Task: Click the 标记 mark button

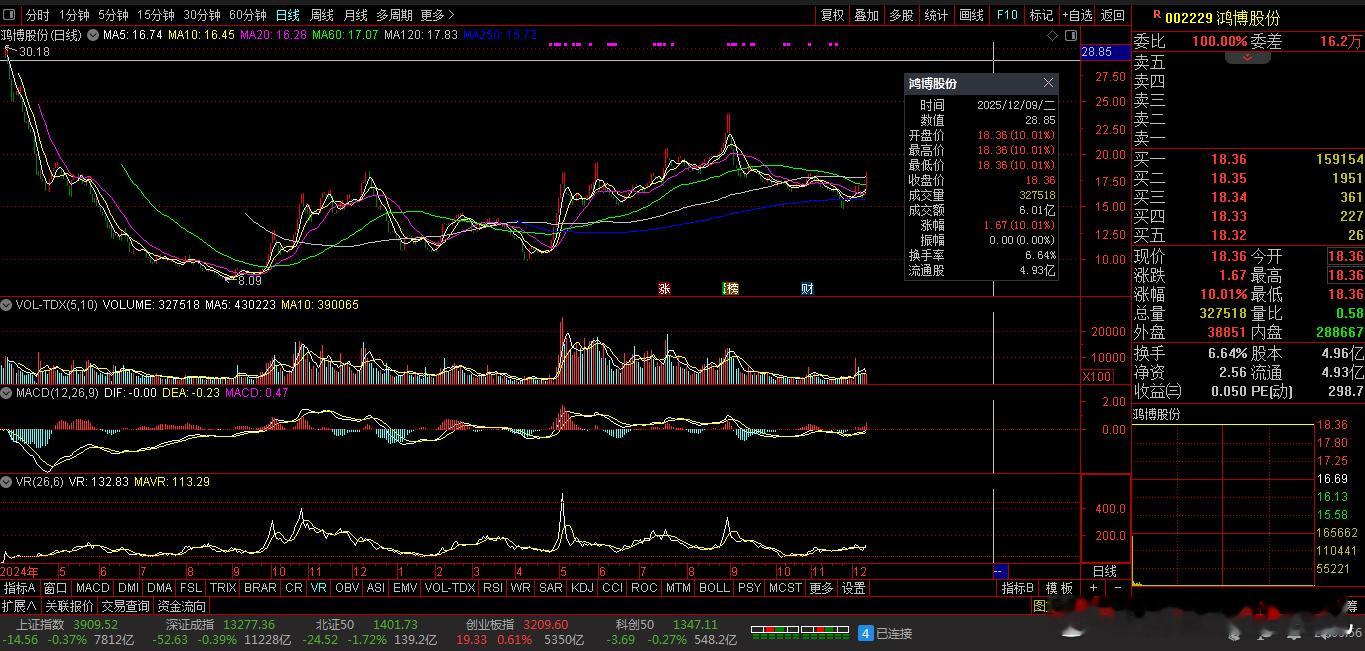Action: (x=1041, y=15)
